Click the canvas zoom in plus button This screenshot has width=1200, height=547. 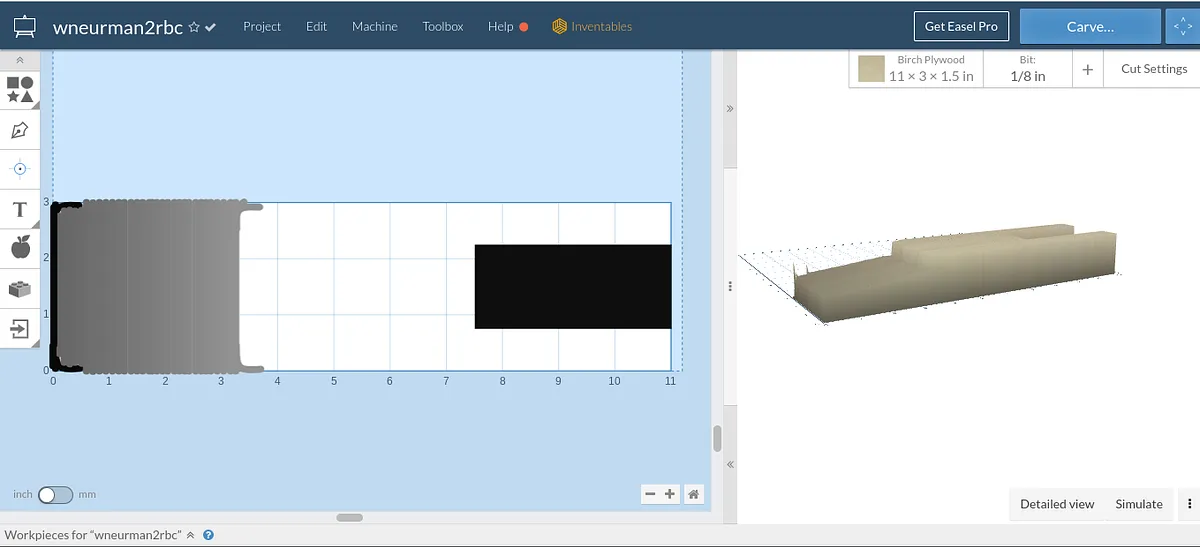click(x=670, y=494)
